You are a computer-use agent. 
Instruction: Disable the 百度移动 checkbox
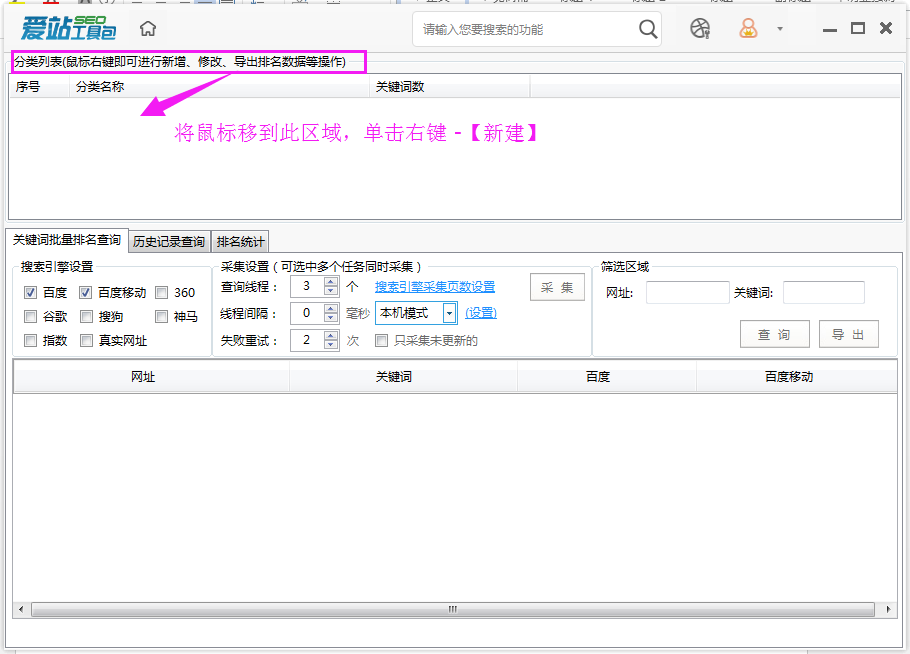[x=88, y=293]
